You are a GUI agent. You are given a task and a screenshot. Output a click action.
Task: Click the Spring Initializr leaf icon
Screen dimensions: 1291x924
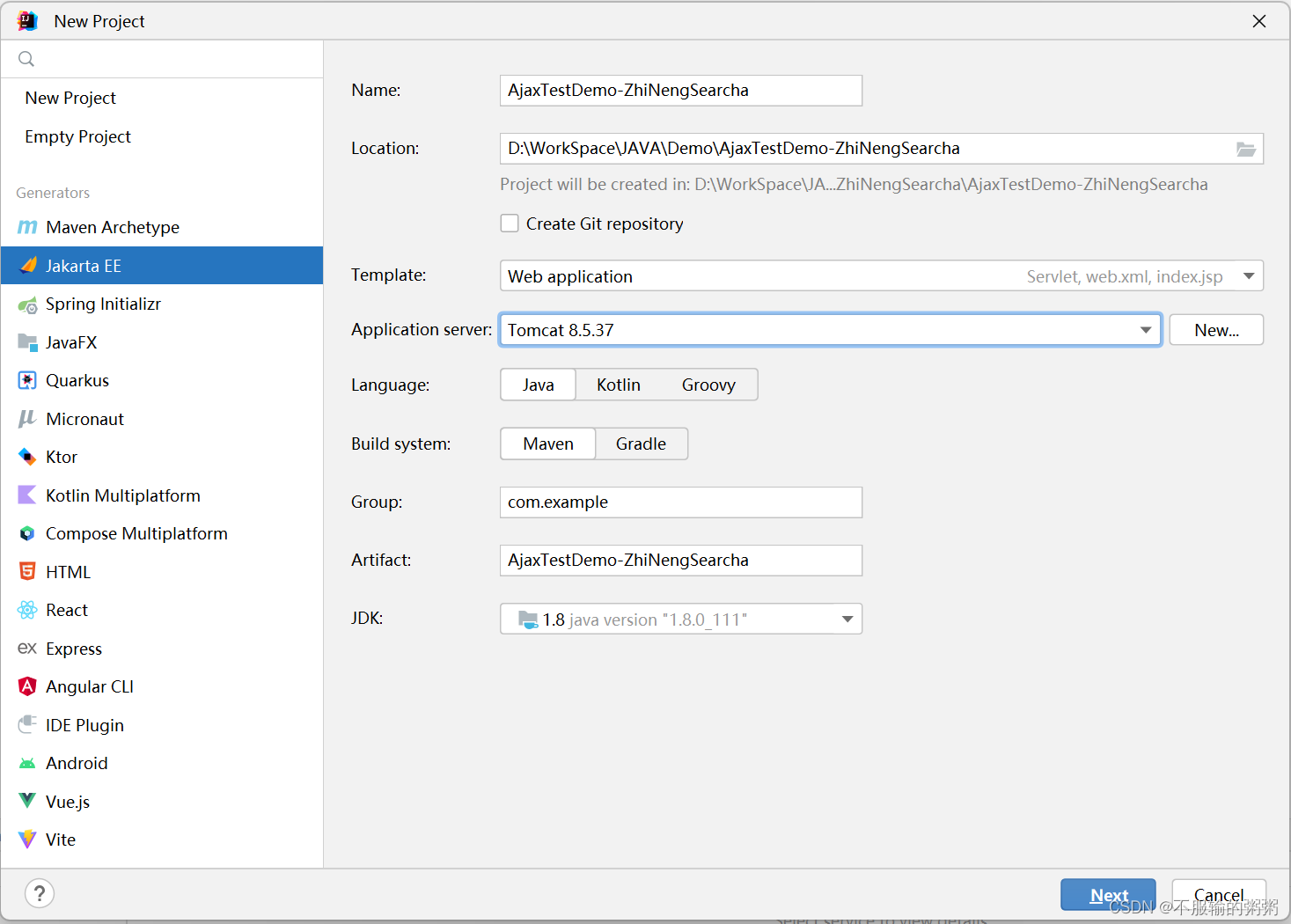tap(27, 304)
